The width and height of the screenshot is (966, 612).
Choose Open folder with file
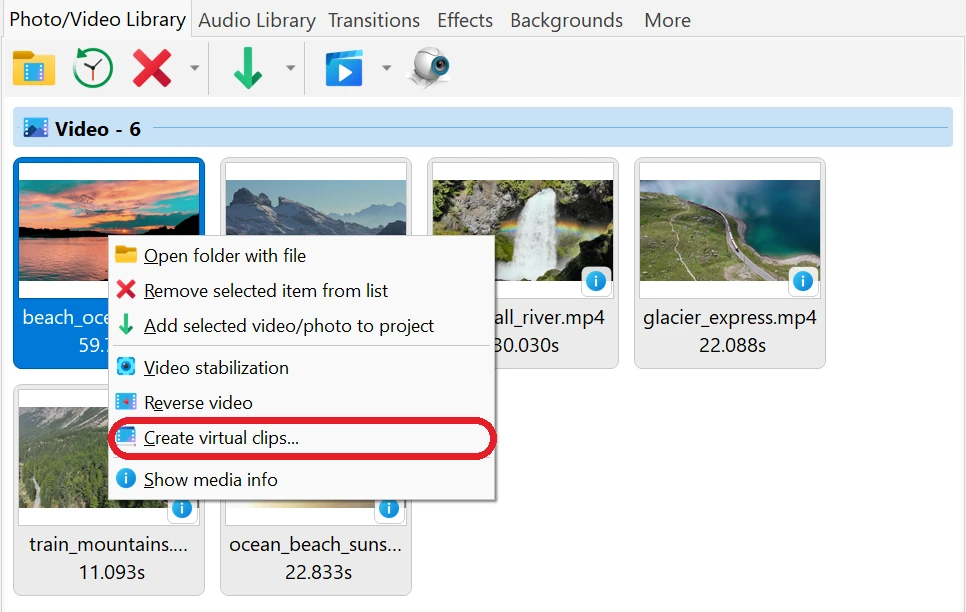coord(302,255)
